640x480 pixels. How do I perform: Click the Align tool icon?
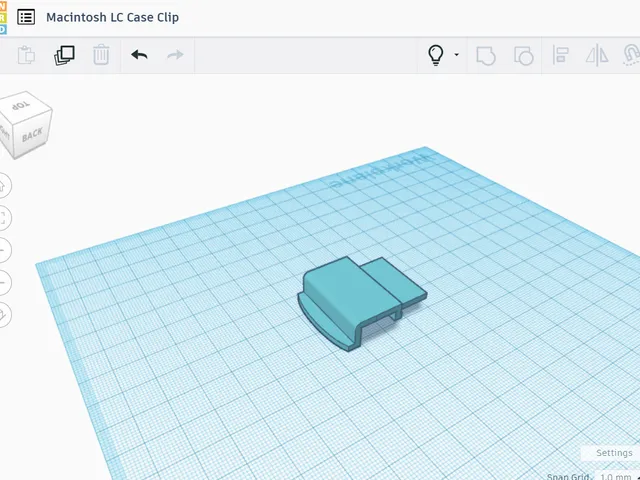(560, 55)
